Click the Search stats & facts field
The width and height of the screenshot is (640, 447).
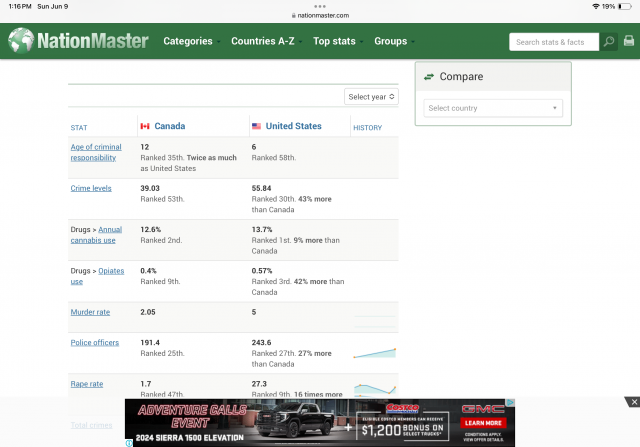553,42
